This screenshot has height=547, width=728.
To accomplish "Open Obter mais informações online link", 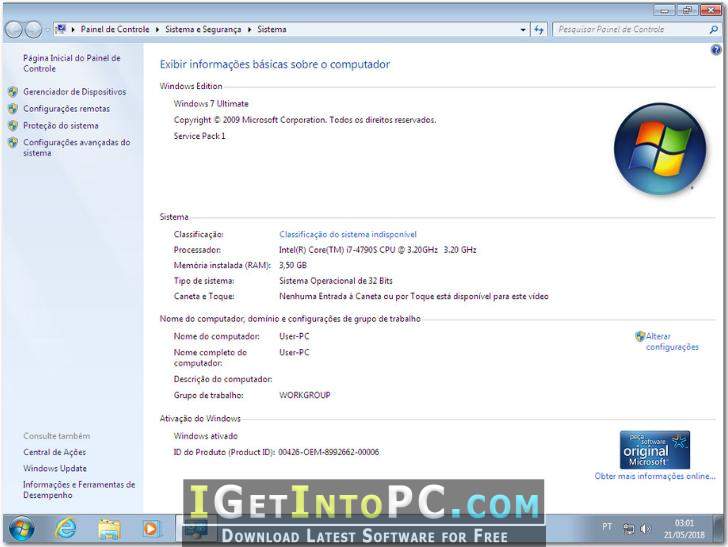I will coord(655,476).
